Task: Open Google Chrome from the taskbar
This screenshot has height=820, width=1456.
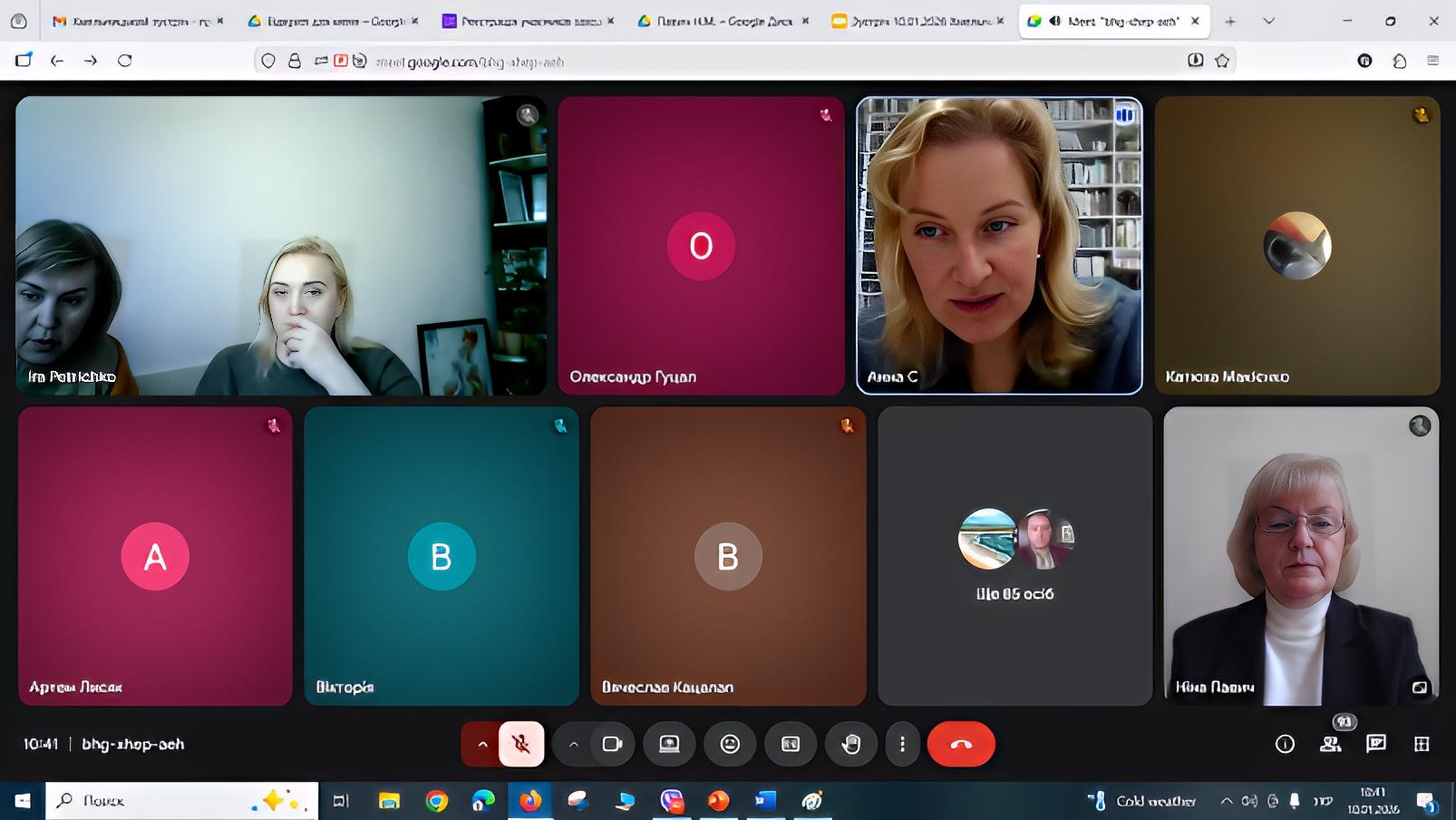Action: coord(437,800)
